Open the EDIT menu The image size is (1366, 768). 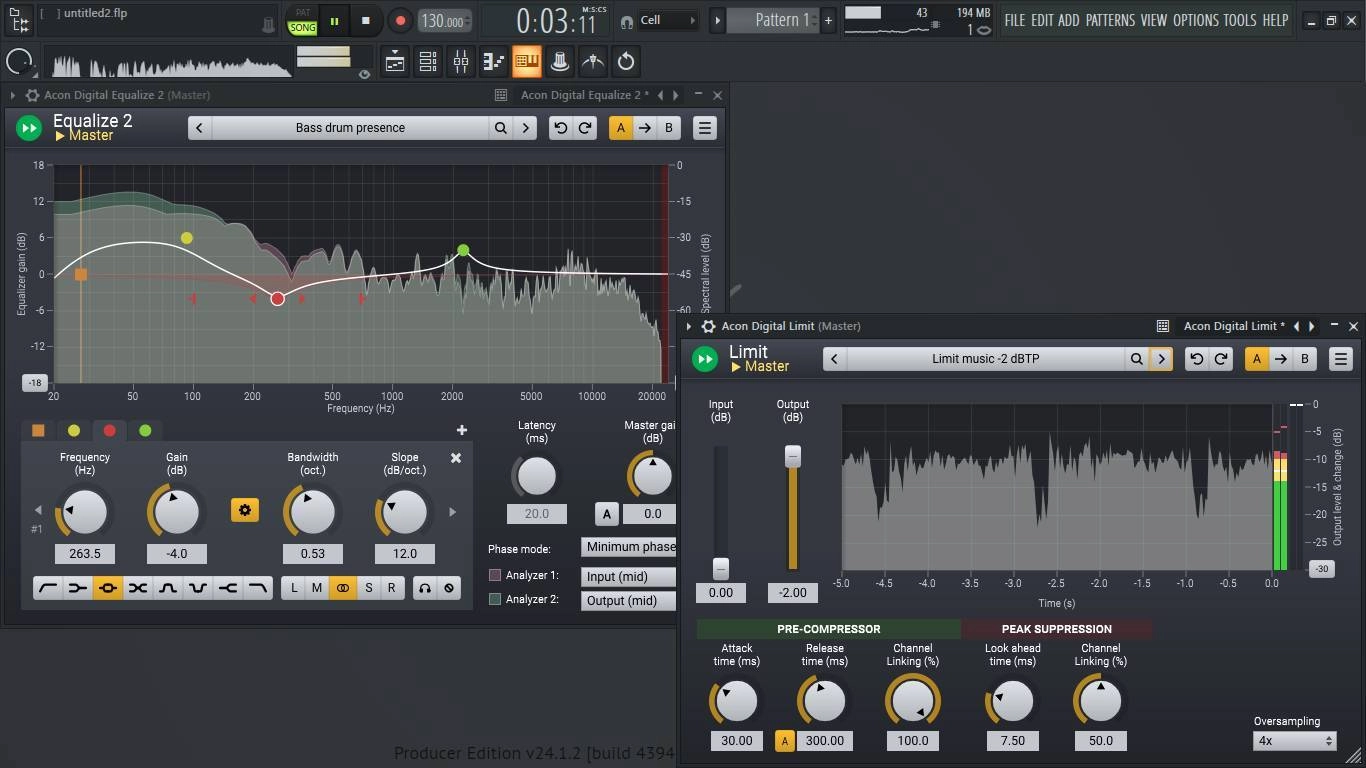(1042, 20)
